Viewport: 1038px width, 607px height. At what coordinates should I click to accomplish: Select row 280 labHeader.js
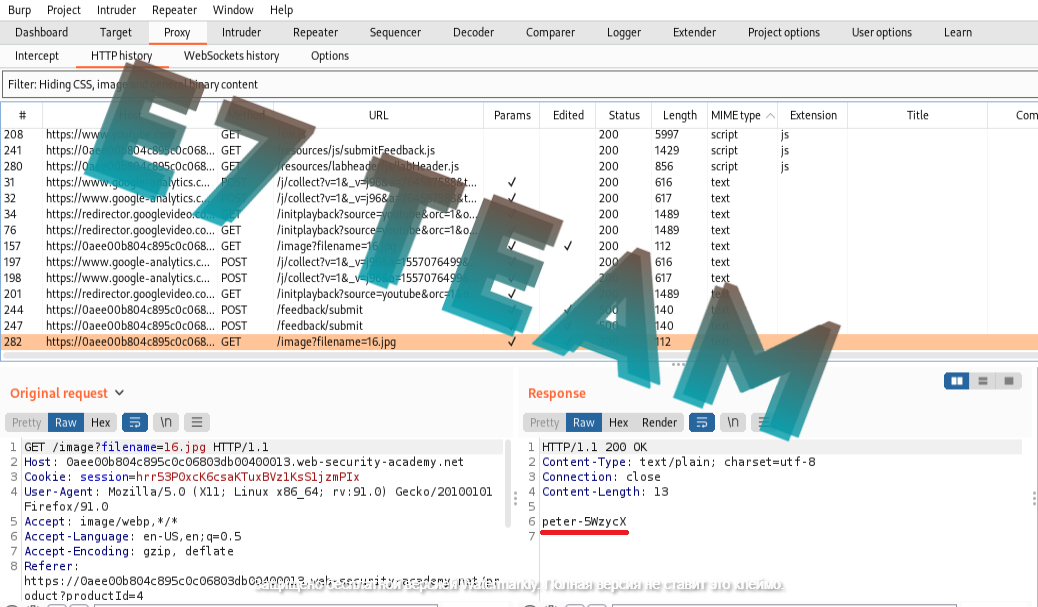[x=520, y=166]
